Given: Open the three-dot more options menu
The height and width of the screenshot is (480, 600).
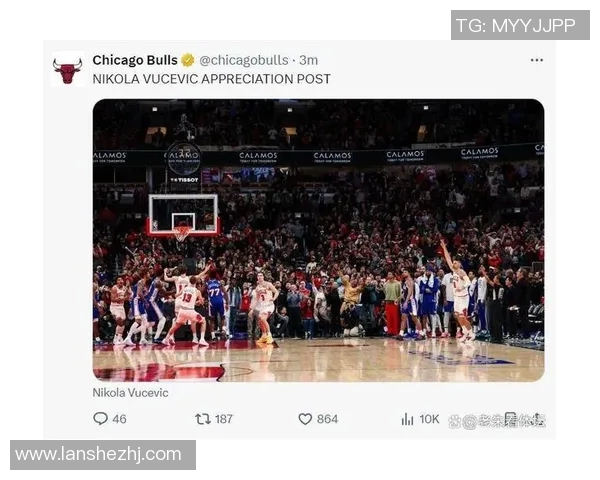Looking at the screenshot, I should tap(537, 60).
